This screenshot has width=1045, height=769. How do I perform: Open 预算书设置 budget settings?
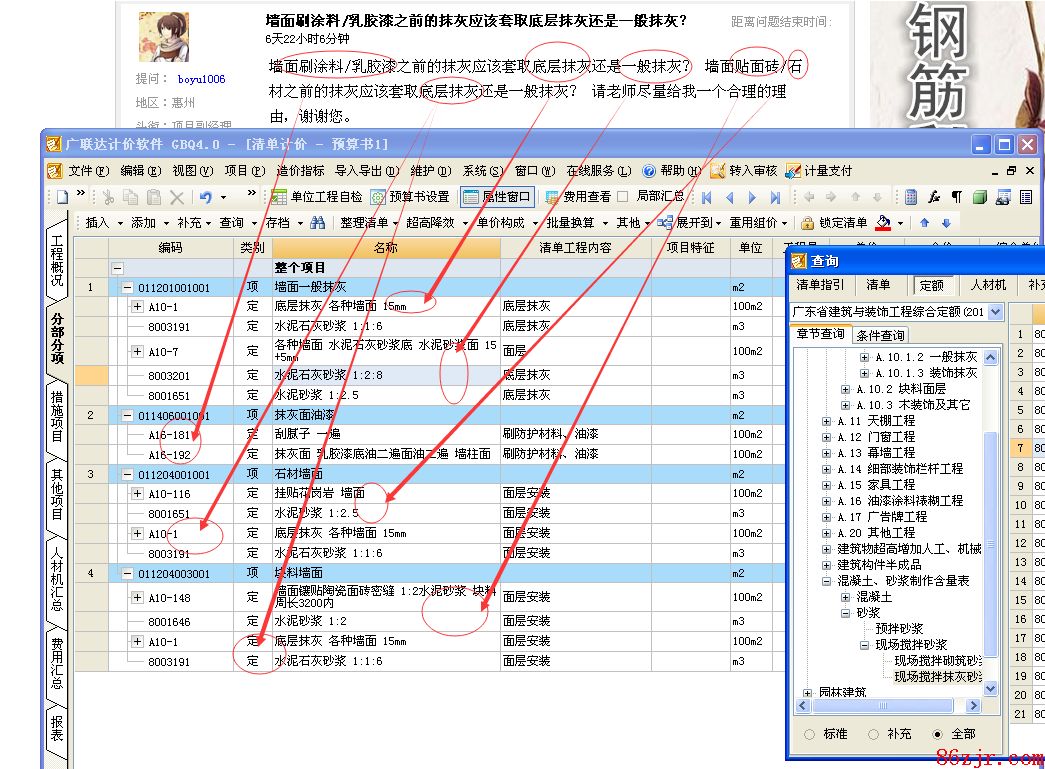(x=378, y=197)
